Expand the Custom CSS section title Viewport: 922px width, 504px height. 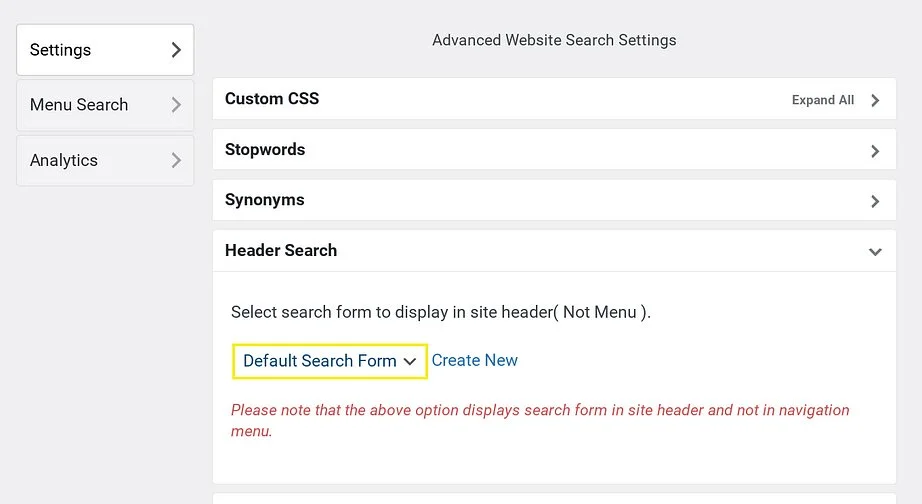pyautogui.click(x=272, y=99)
